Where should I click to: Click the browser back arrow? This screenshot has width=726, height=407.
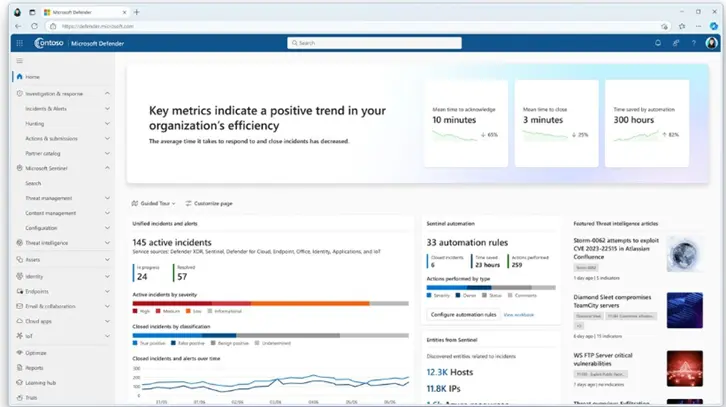(x=18, y=26)
